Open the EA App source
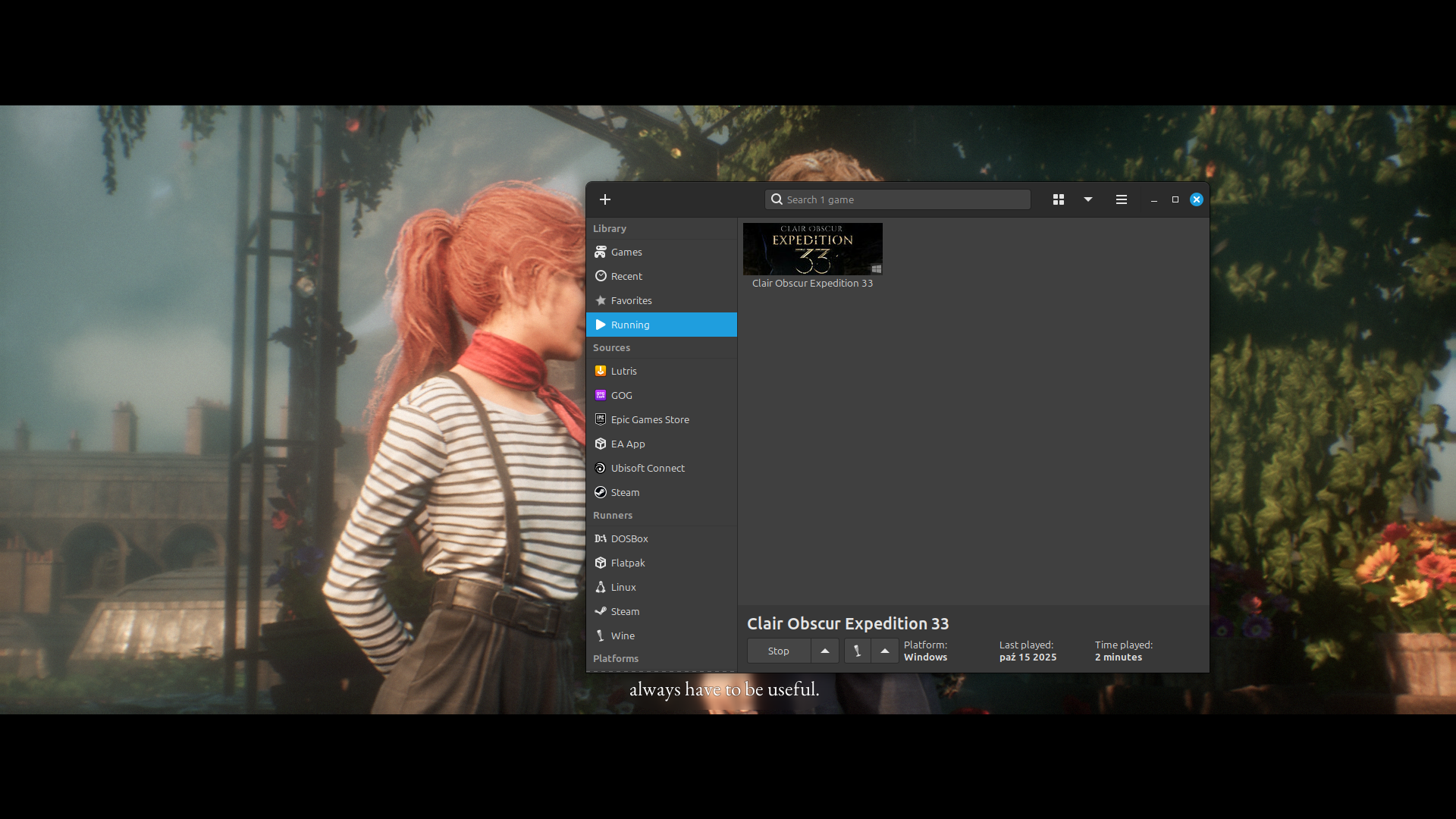This screenshot has width=1456, height=819. point(628,444)
